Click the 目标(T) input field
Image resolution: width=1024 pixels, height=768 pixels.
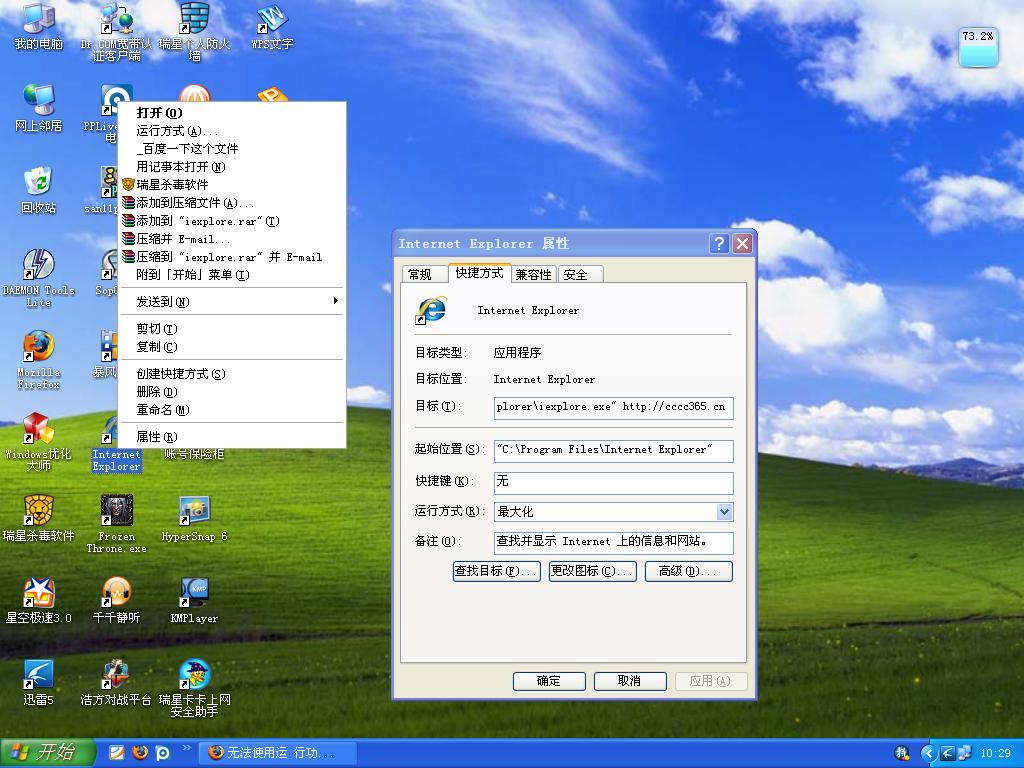click(613, 408)
